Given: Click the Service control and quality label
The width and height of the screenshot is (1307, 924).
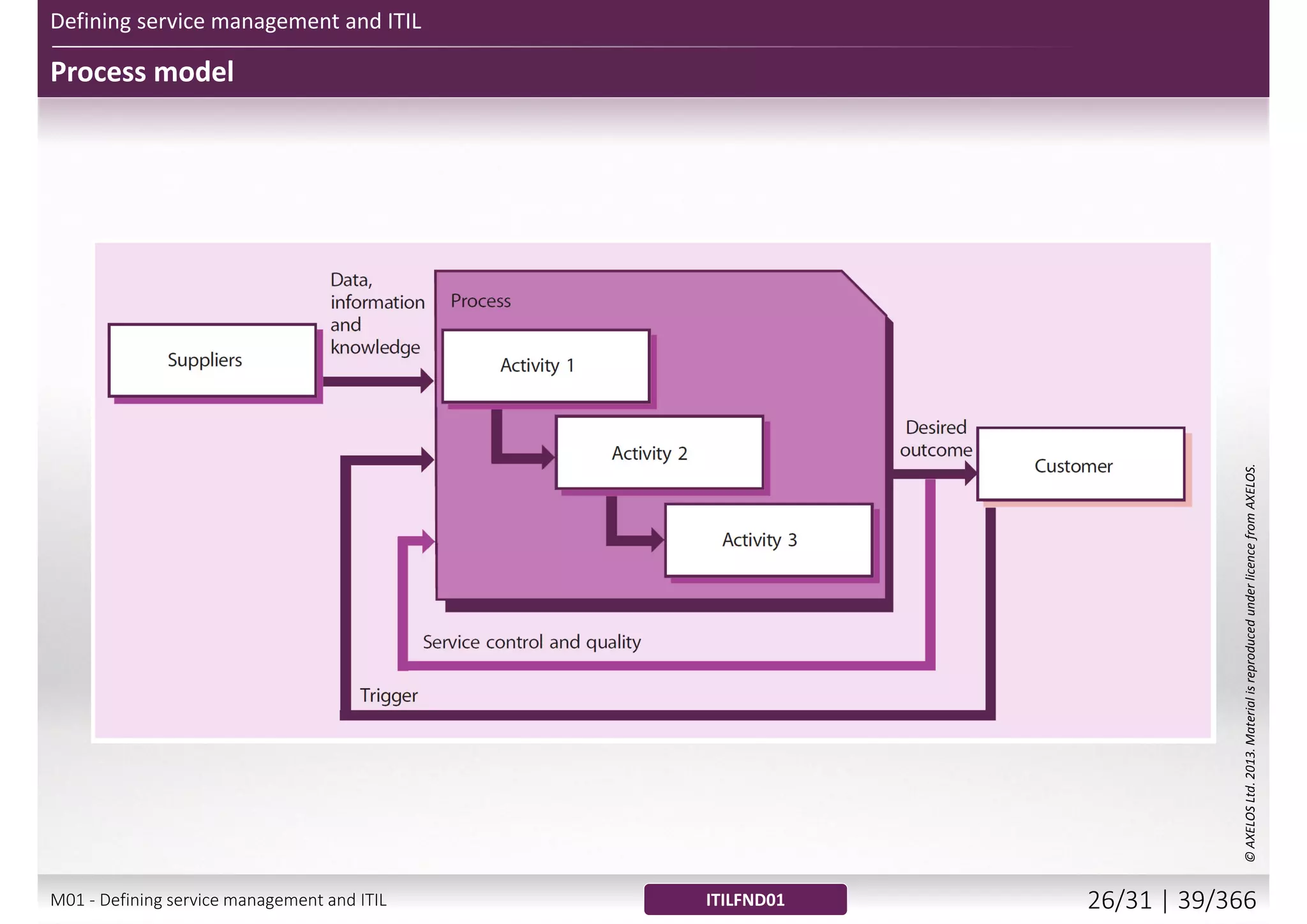Looking at the screenshot, I should click(x=532, y=642).
